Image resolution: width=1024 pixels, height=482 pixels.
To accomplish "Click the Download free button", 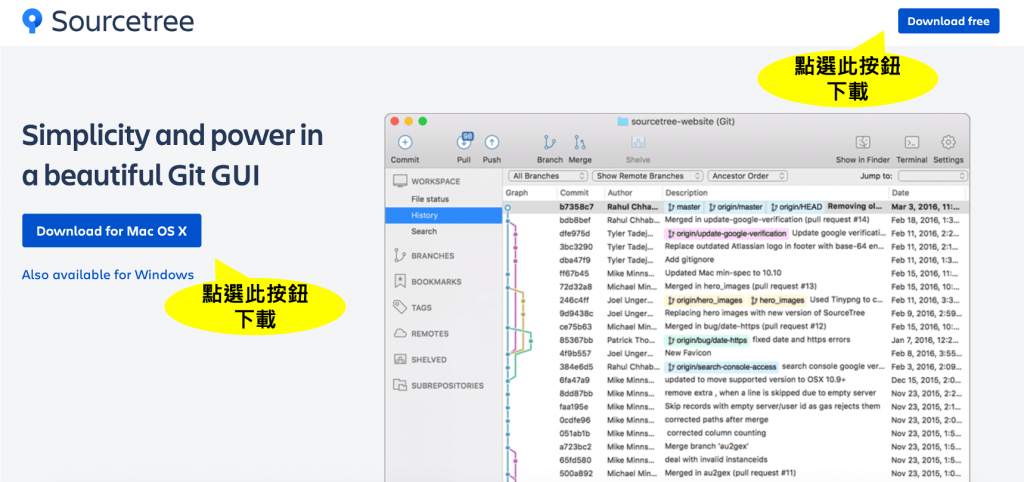I will coord(948,21).
